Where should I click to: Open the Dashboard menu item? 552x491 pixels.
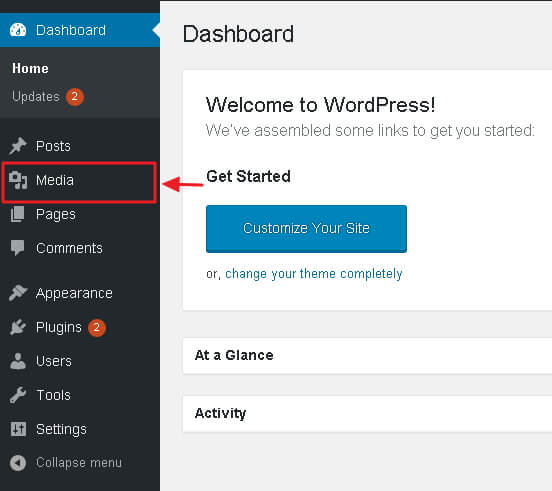(80, 30)
